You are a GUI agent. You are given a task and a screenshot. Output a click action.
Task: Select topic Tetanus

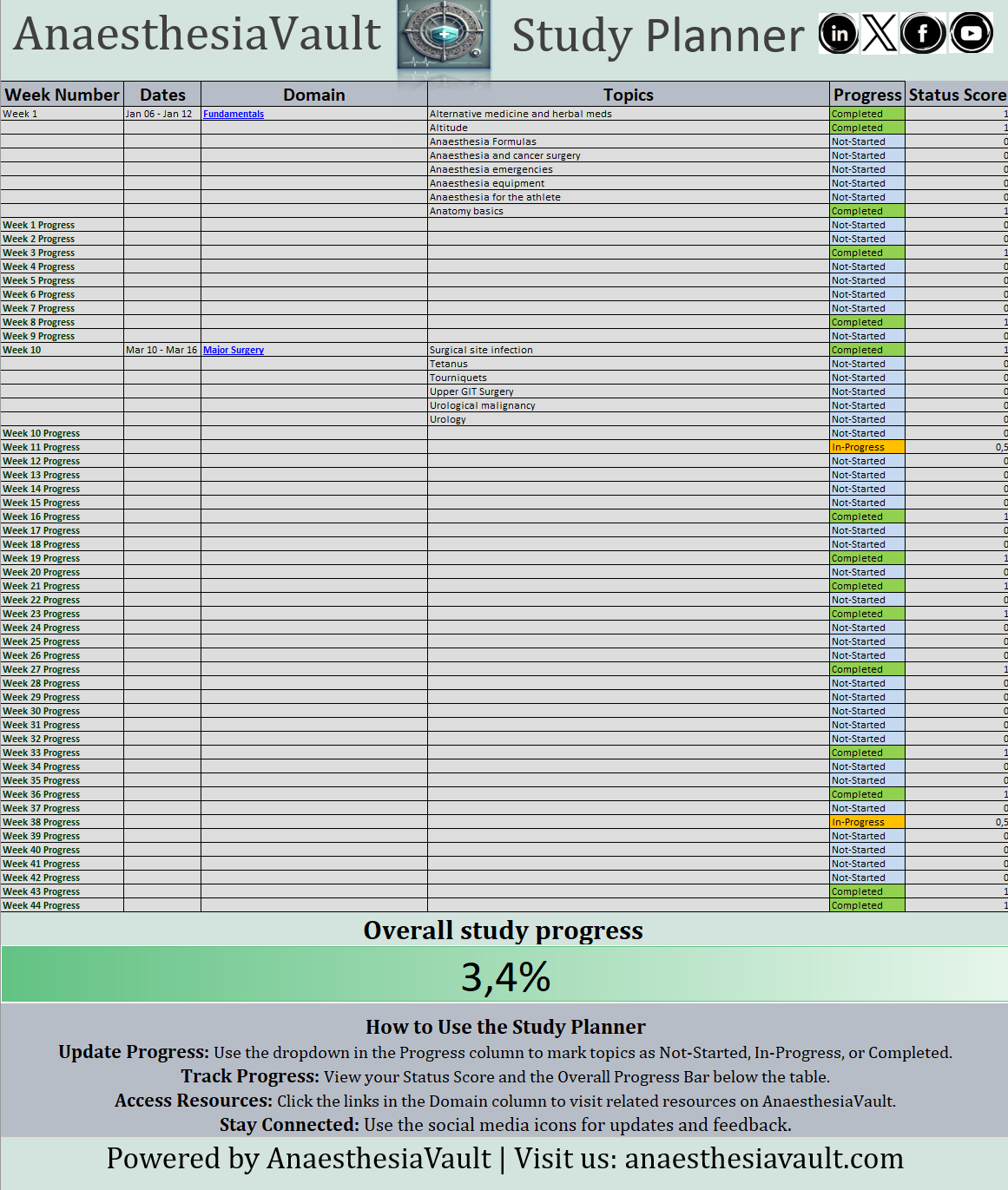pyautogui.click(x=629, y=364)
